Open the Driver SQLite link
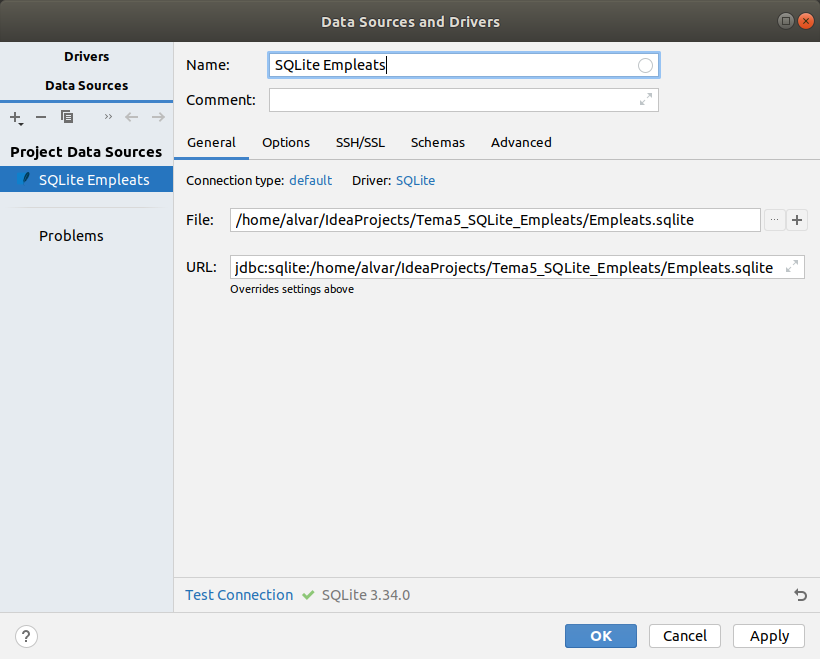The image size is (820, 659). point(415,181)
